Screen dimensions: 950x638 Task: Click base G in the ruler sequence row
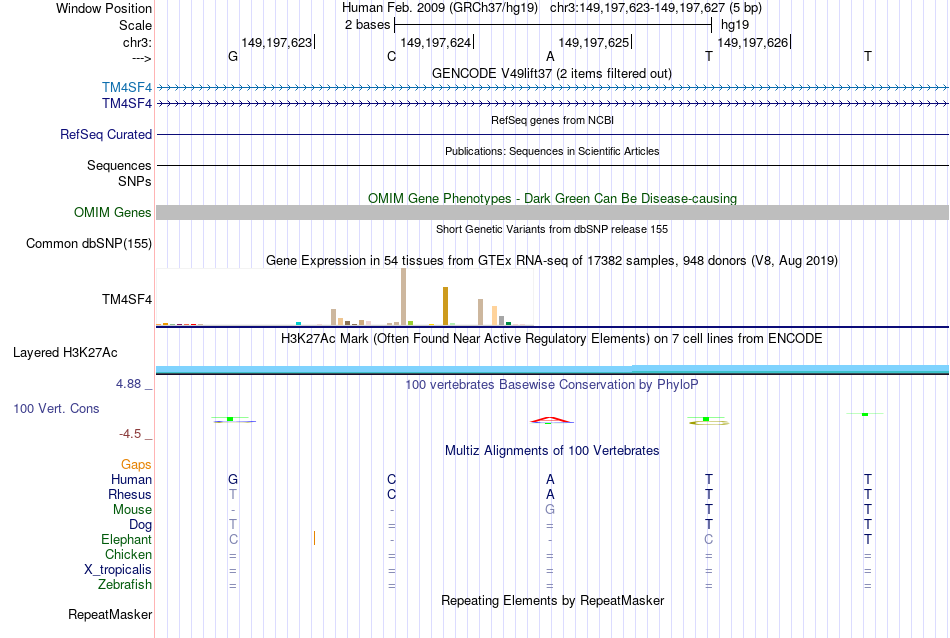(x=233, y=56)
